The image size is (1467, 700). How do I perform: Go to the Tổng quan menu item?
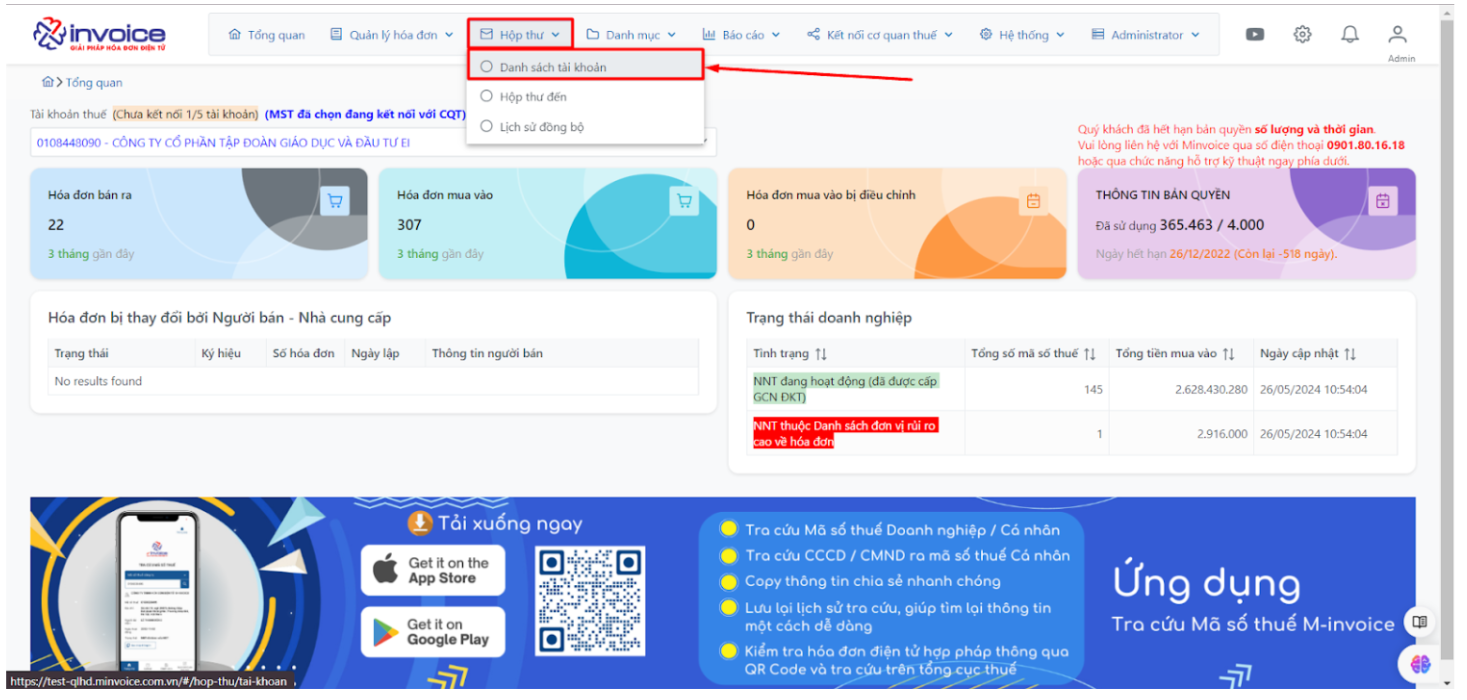click(x=267, y=35)
